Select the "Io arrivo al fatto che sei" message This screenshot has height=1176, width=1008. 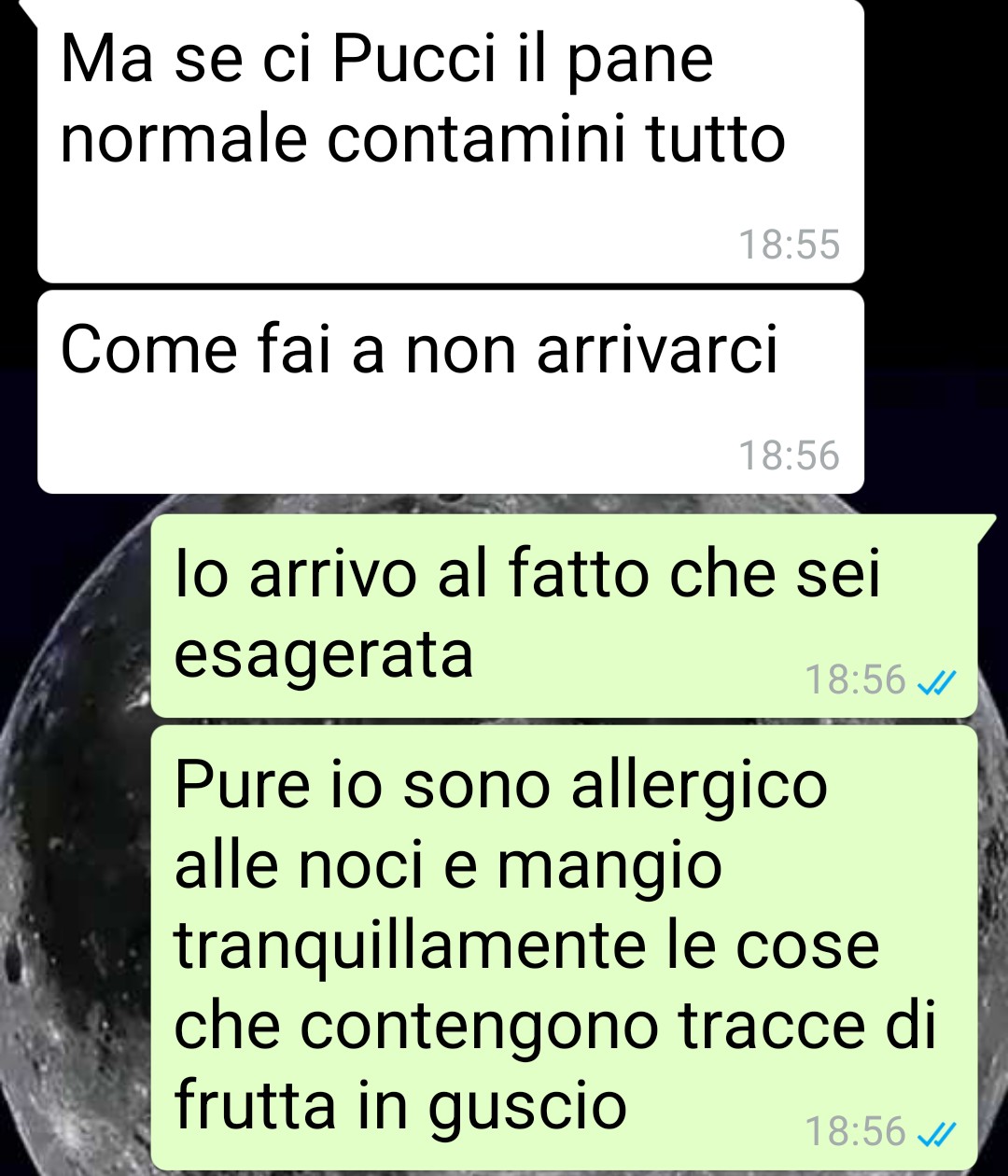coord(565,616)
